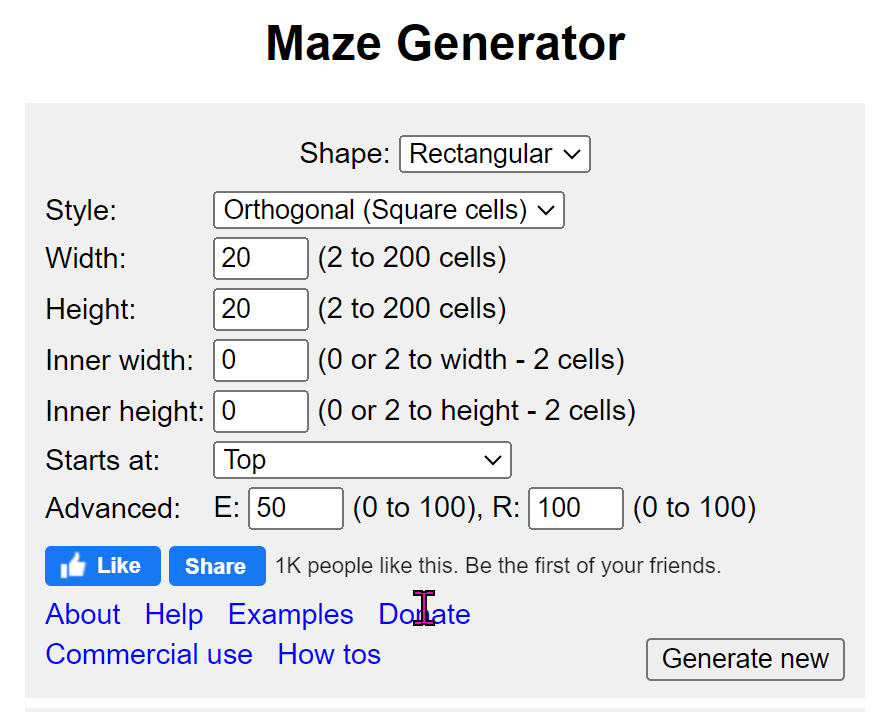Focus the Inner width field
Viewport: 888px width, 712px height.
click(x=261, y=360)
